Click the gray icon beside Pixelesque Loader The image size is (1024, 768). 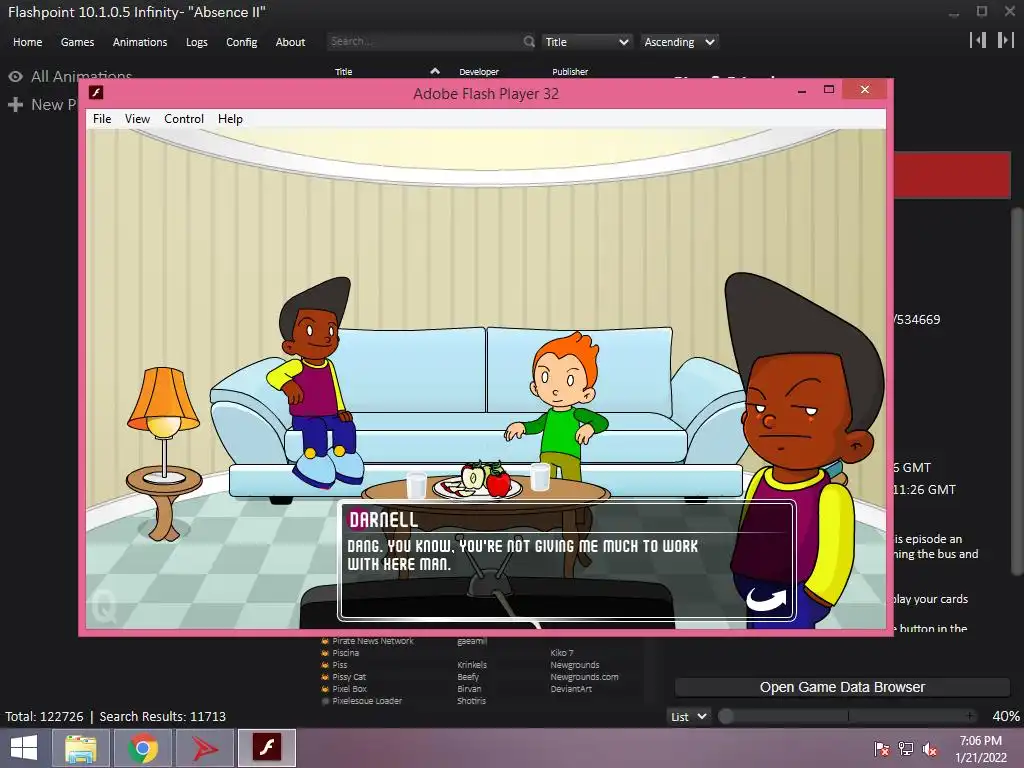[x=325, y=701]
